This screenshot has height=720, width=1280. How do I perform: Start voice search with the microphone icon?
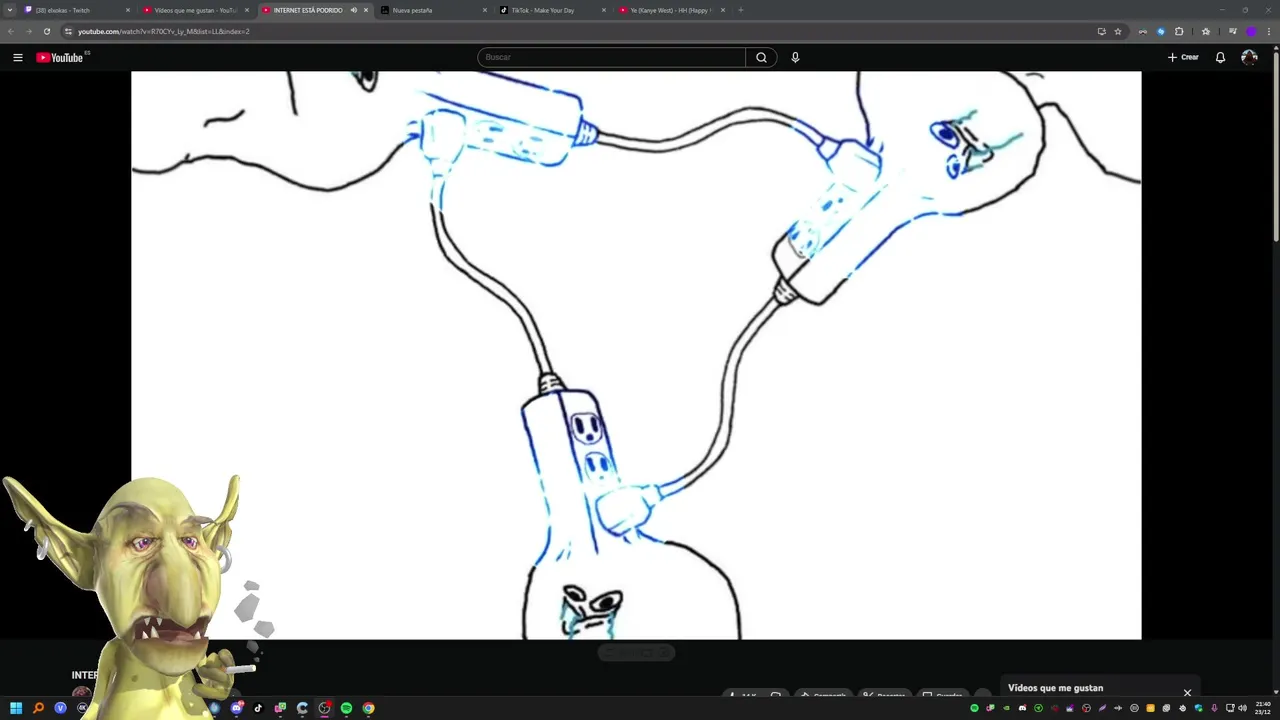795,57
